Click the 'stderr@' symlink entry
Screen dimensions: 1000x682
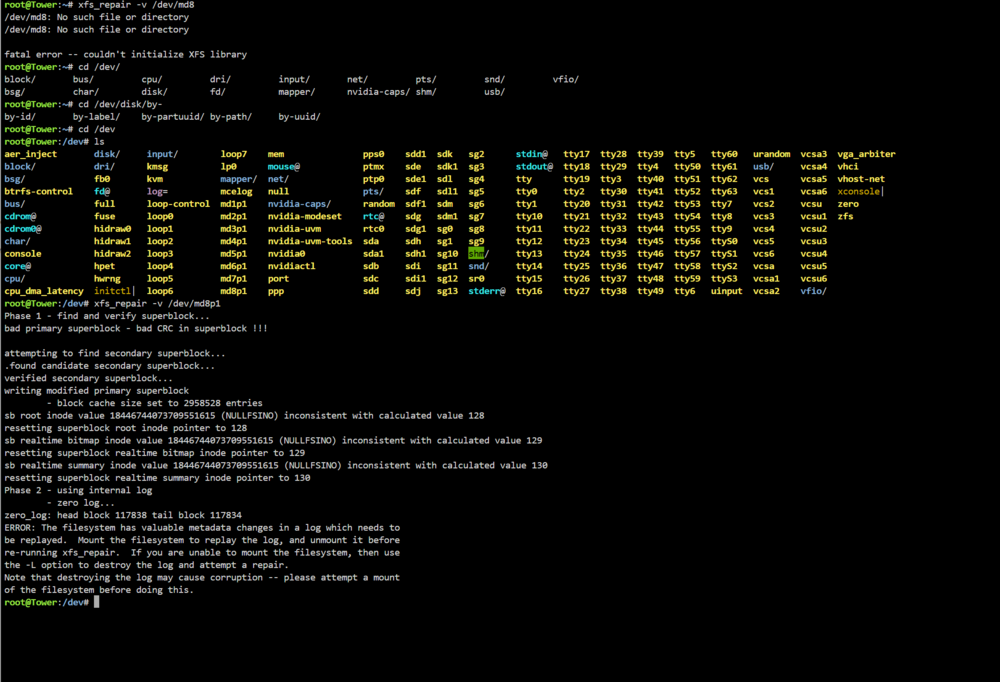[487, 291]
